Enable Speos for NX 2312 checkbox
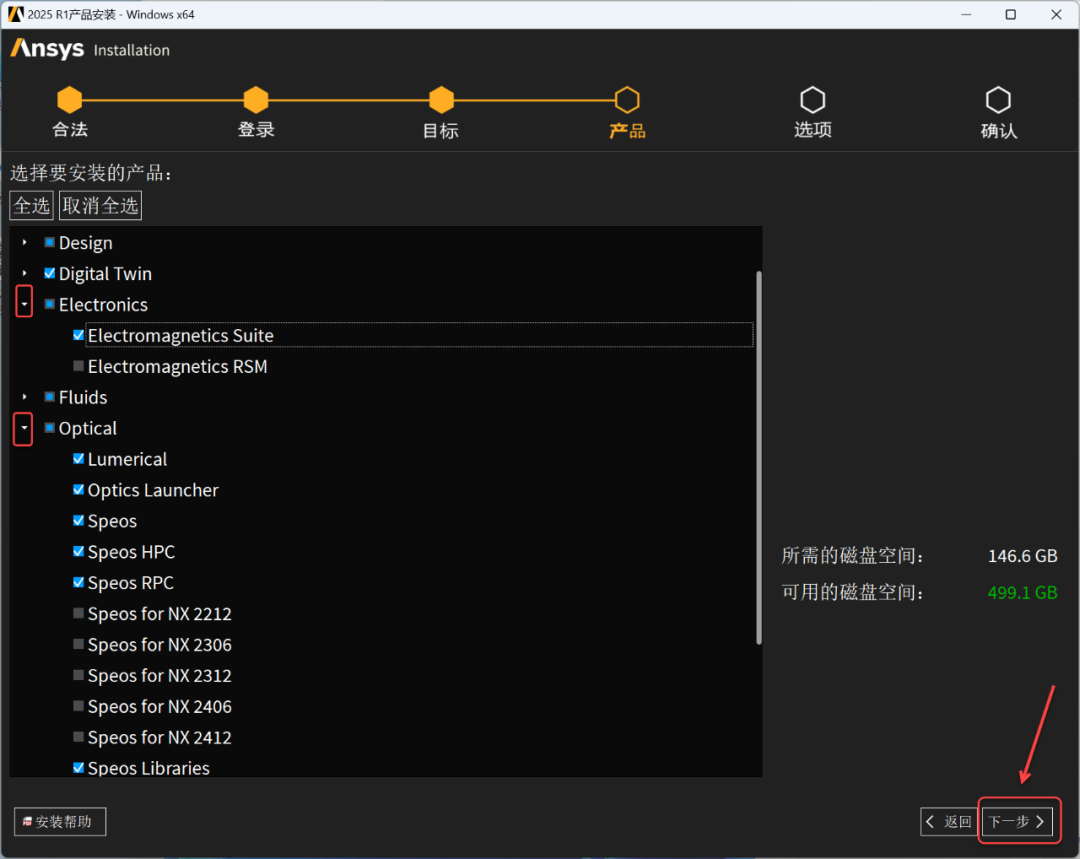This screenshot has height=859, width=1080. [x=79, y=675]
